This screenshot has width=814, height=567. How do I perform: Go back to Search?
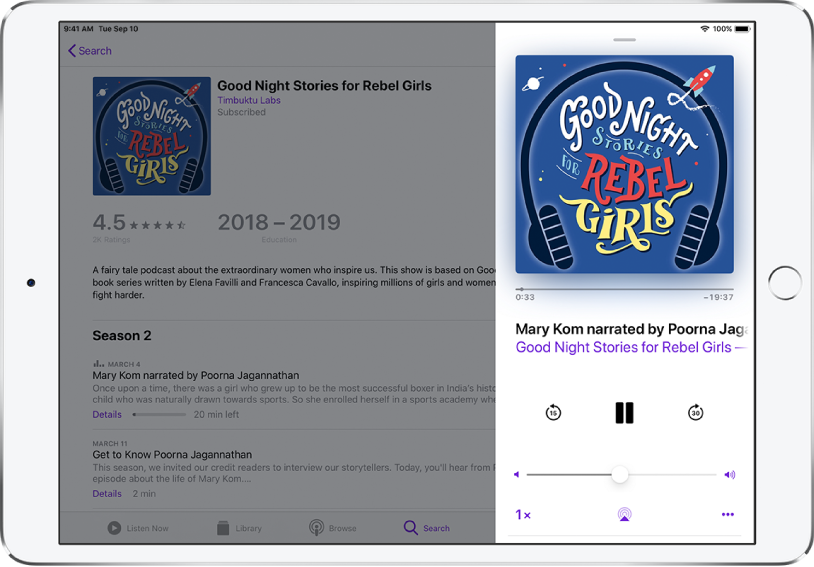tap(89, 51)
